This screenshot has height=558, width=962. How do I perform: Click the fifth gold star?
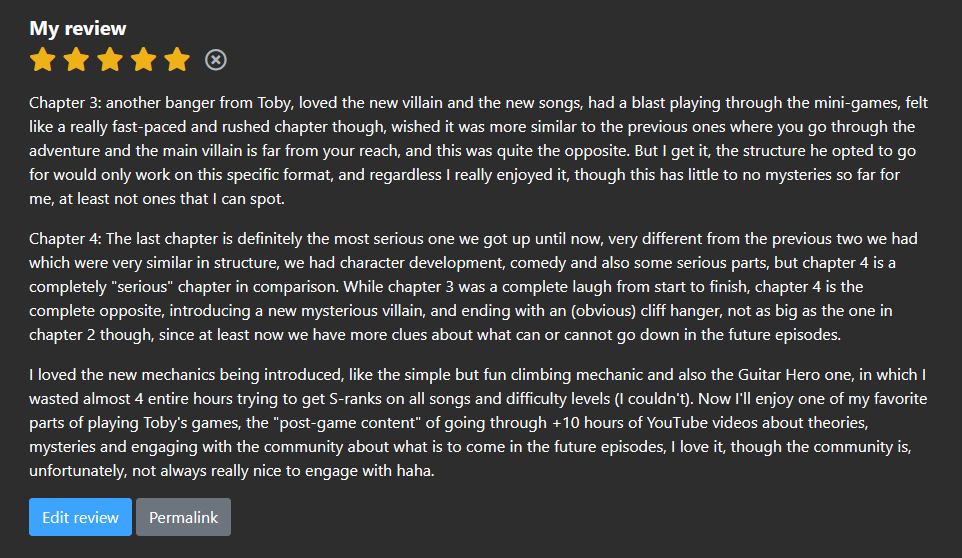pos(177,59)
